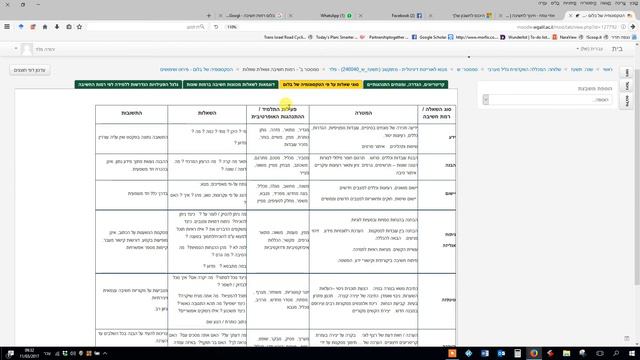Open the language dropdown in the site header
640x360 pixels.
coord(589,49)
